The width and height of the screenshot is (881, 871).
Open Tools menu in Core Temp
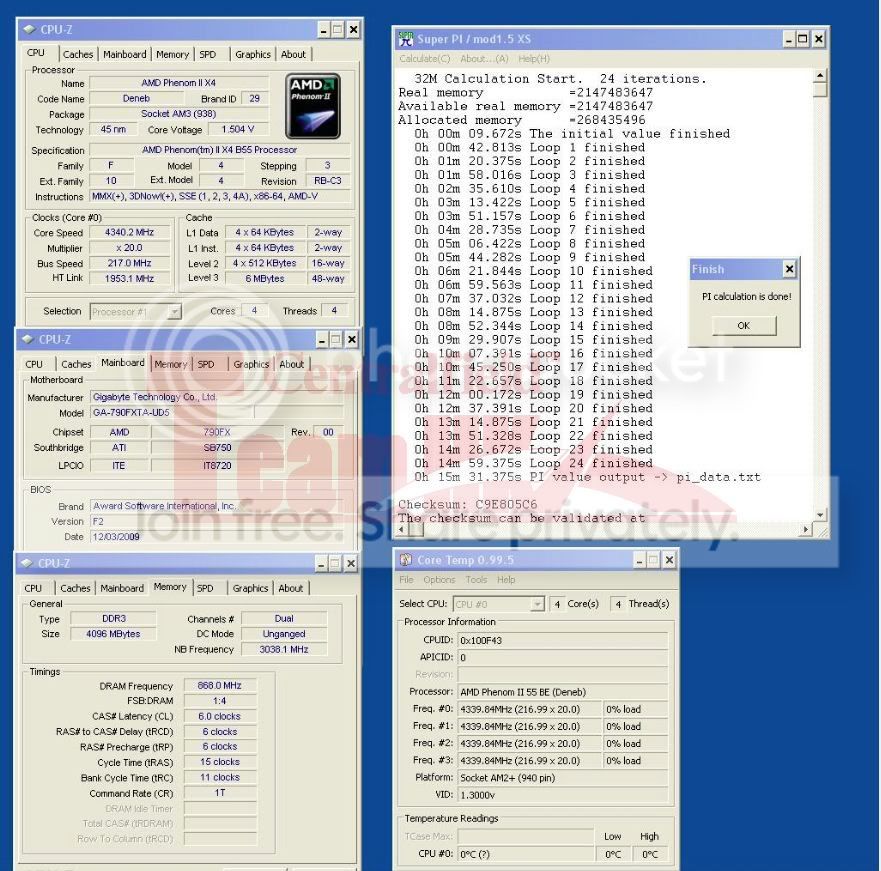click(476, 580)
